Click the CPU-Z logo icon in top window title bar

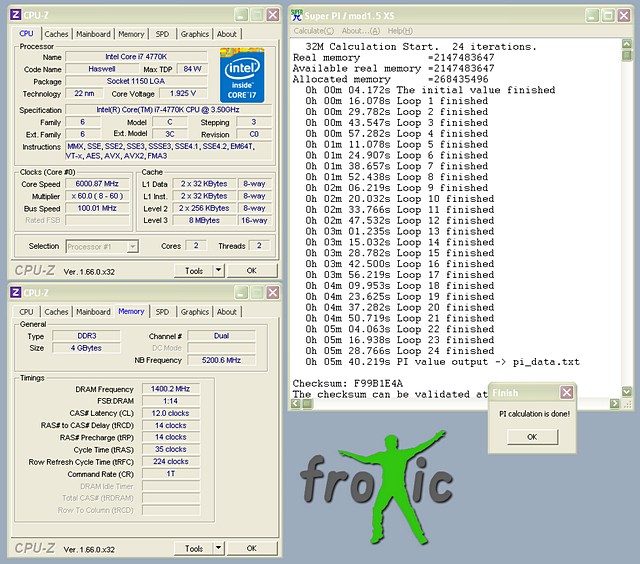[x=16, y=15]
